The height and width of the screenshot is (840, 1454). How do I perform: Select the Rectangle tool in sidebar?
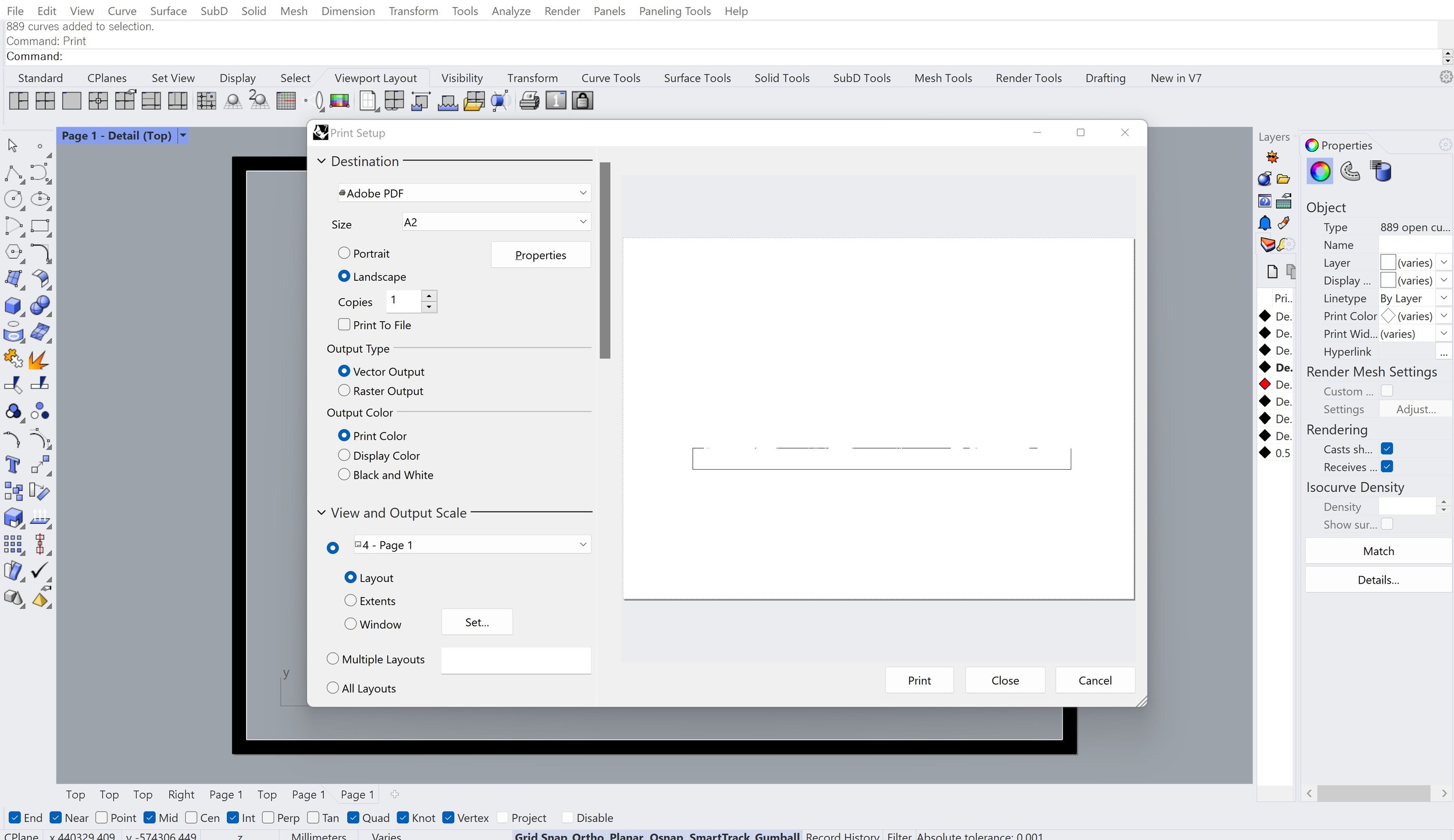coord(40,226)
